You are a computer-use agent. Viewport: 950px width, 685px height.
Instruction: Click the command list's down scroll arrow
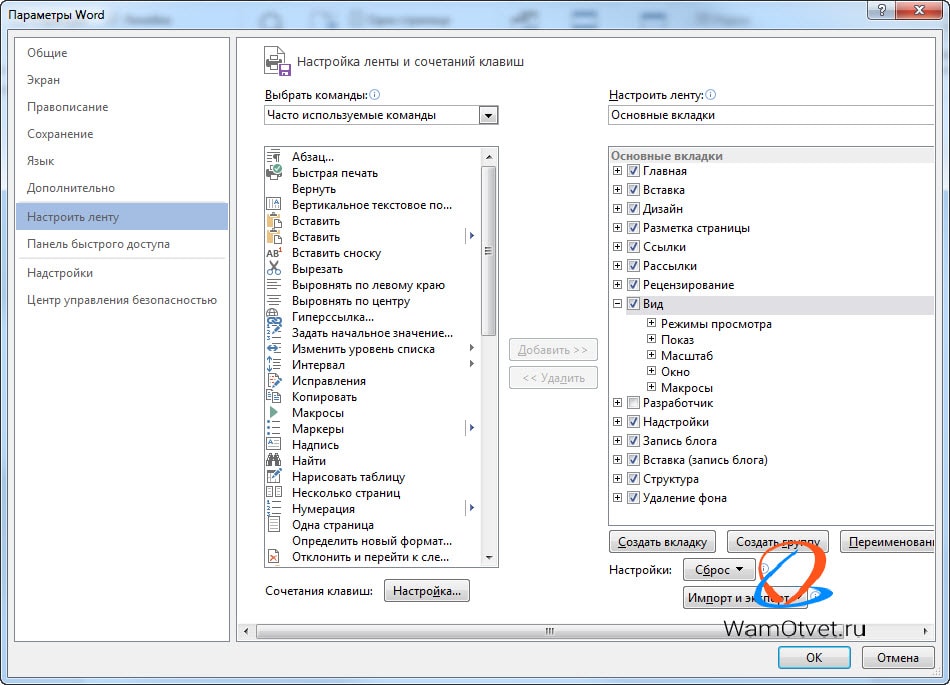[489, 557]
